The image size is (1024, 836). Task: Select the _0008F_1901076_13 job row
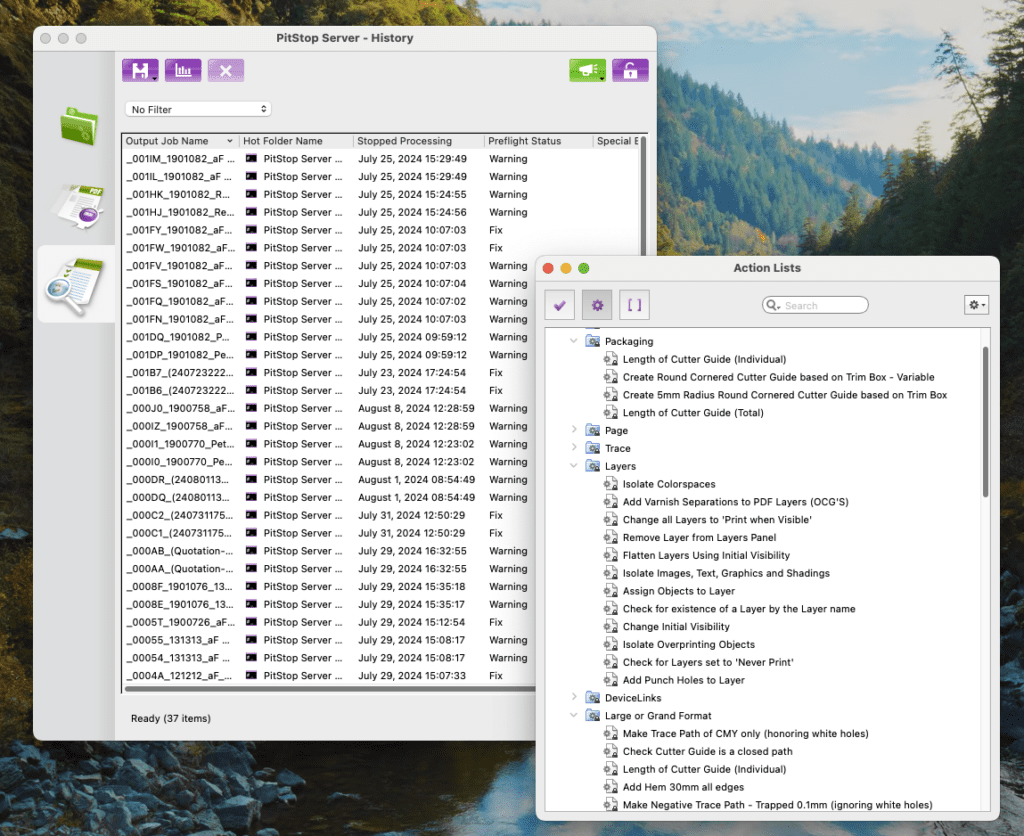pyautogui.click(x=330, y=587)
